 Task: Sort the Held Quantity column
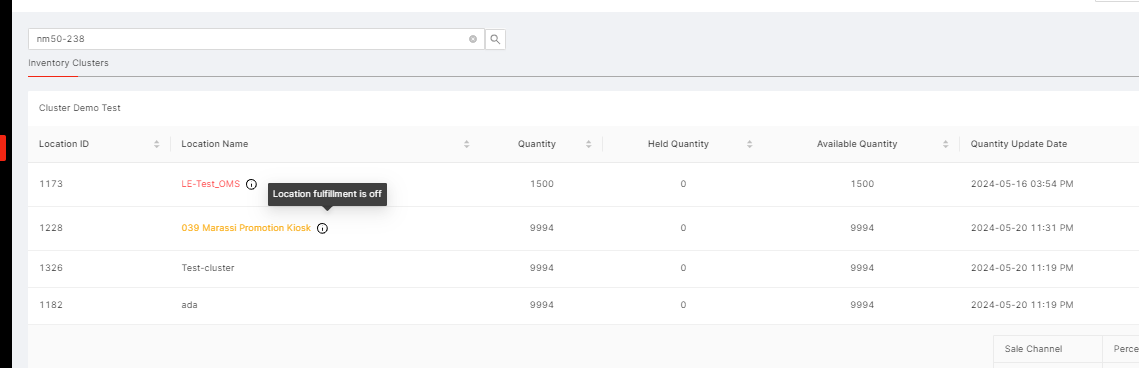click(750, 144)
